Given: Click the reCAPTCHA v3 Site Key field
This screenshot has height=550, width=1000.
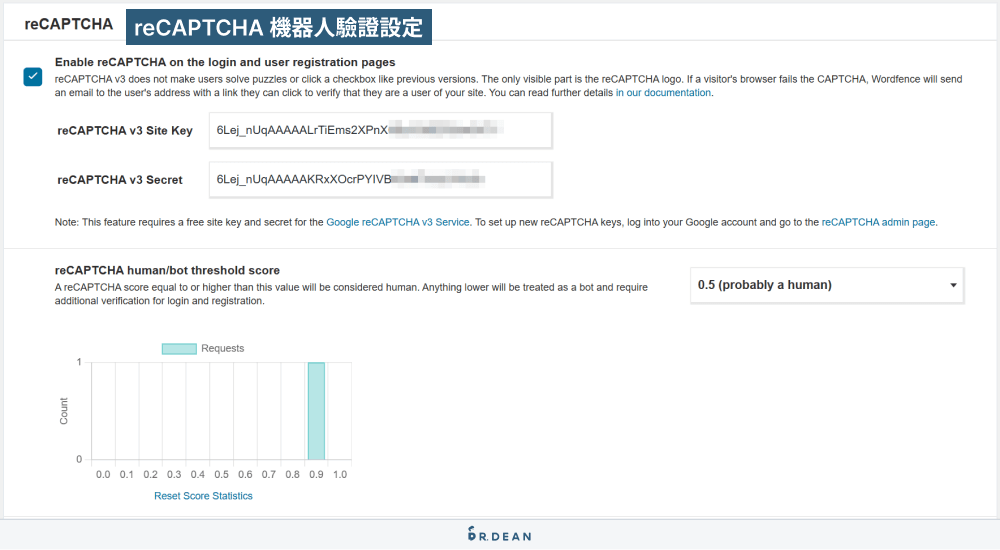Looking at the screenshot, I should point(380,131).
